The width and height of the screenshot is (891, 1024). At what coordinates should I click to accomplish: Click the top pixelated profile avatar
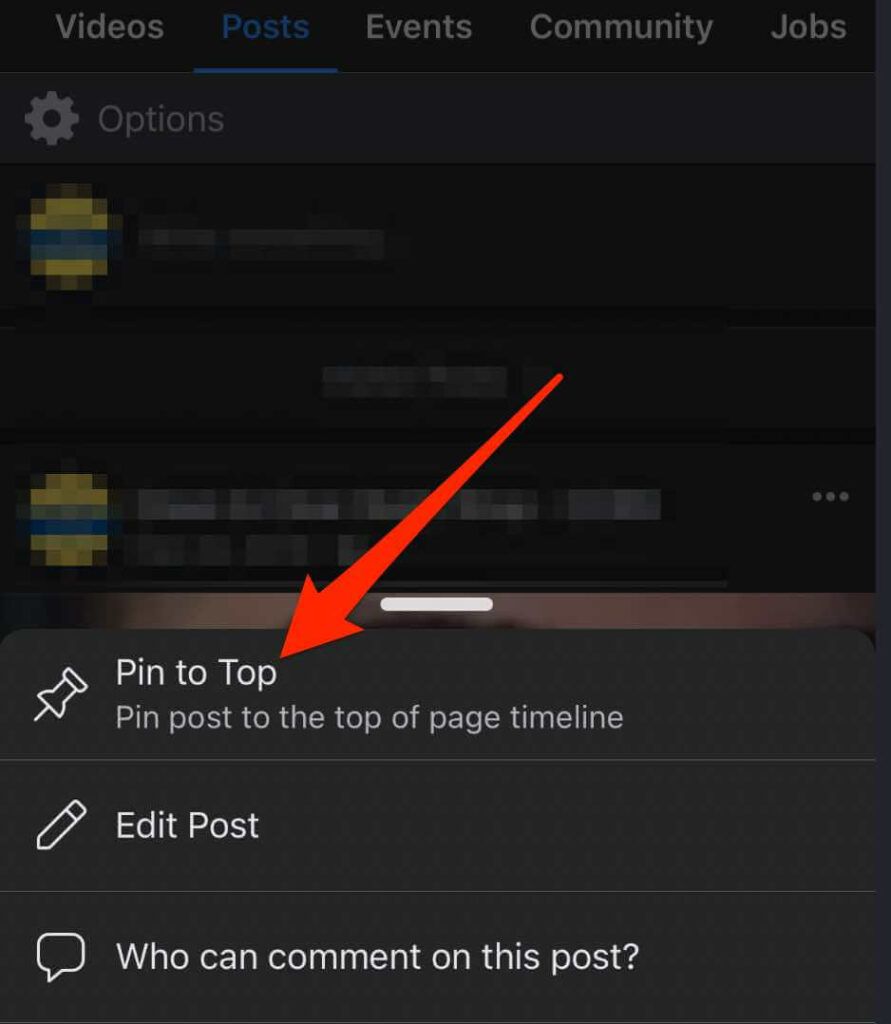(69, 238)
